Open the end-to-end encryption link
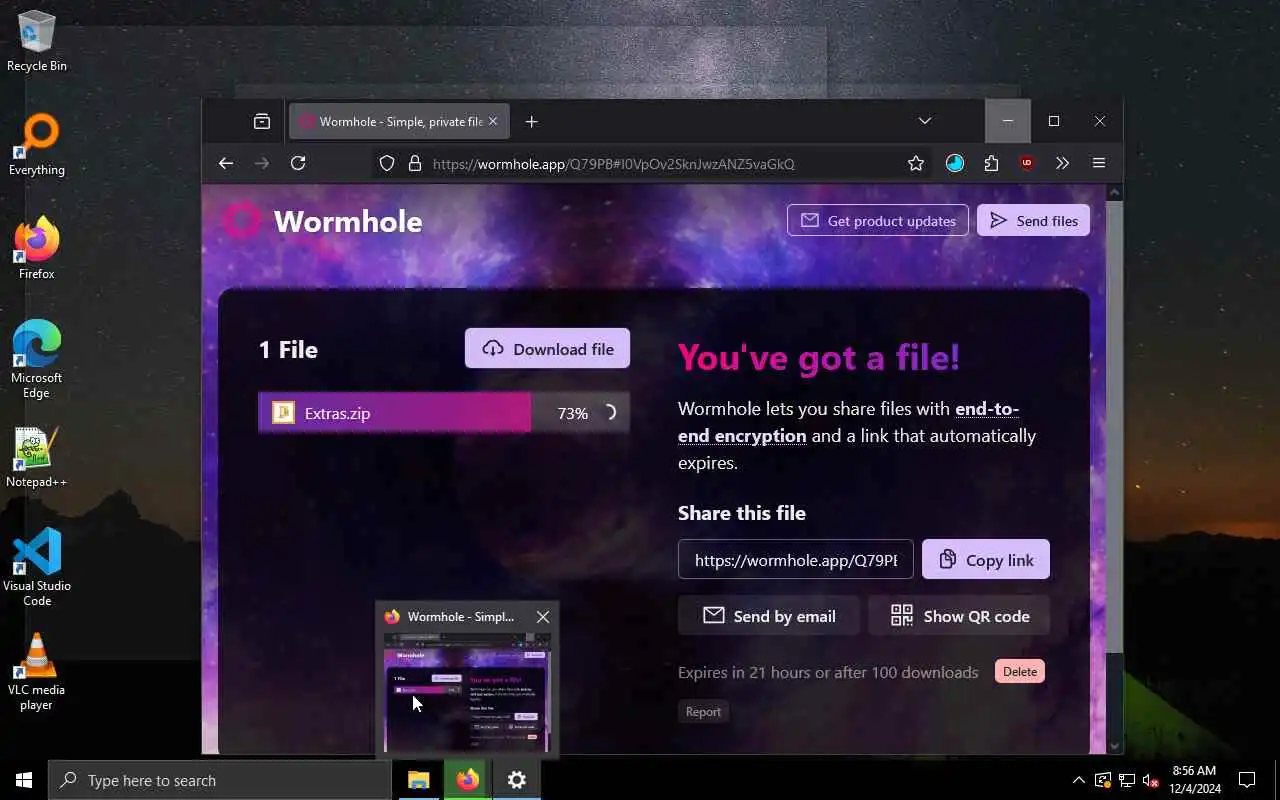1280x800 pixels. (848, 422)
